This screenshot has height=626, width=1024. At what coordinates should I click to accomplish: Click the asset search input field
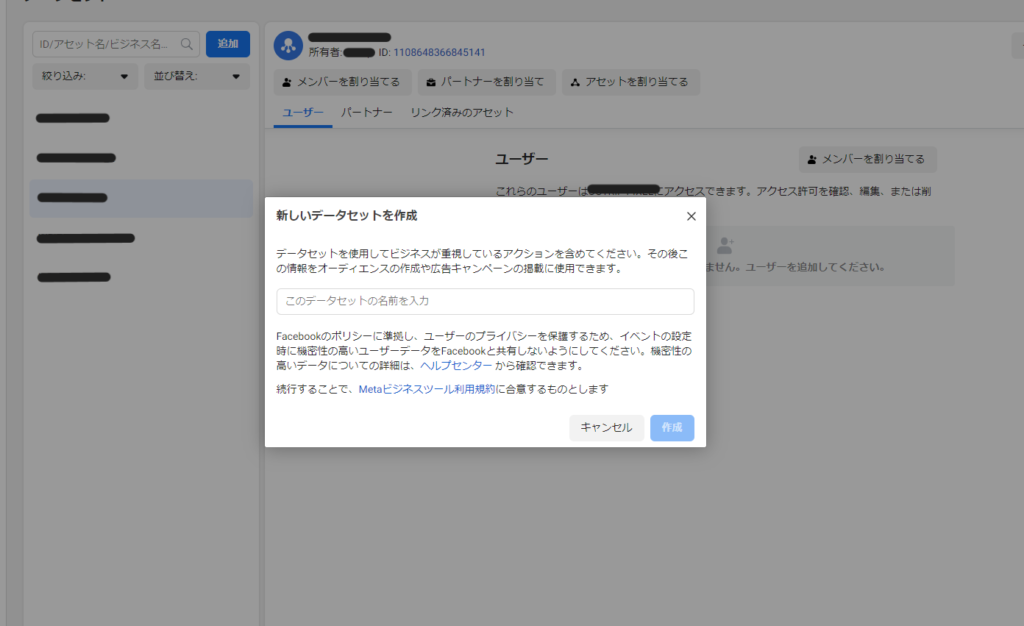point(105,44)
